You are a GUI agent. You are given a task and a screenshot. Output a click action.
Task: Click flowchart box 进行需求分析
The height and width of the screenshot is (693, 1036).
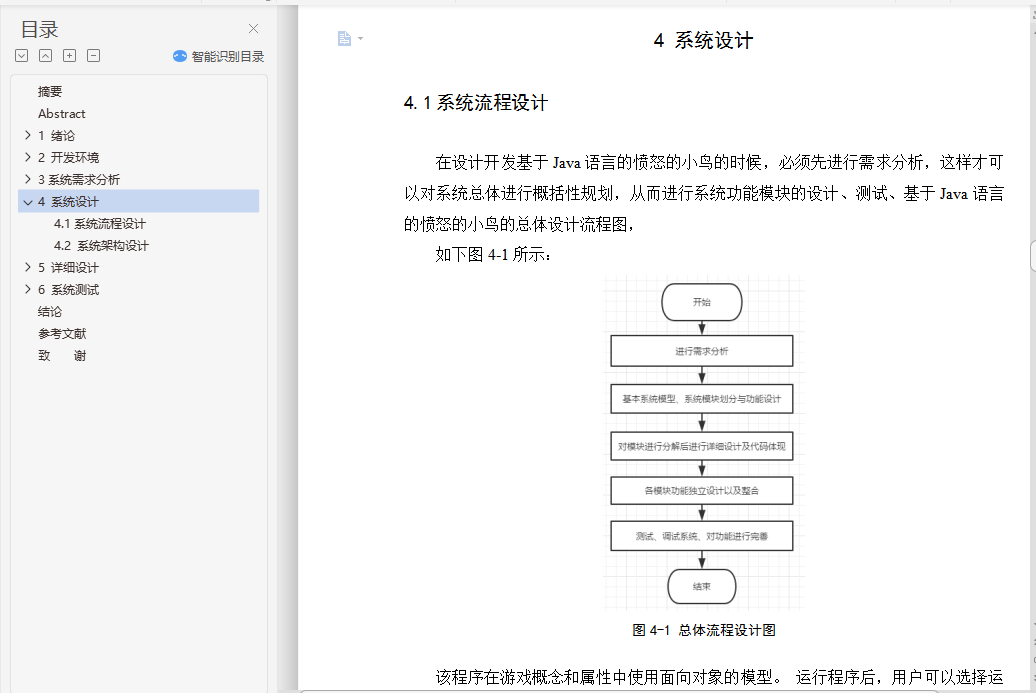(702, 351)
